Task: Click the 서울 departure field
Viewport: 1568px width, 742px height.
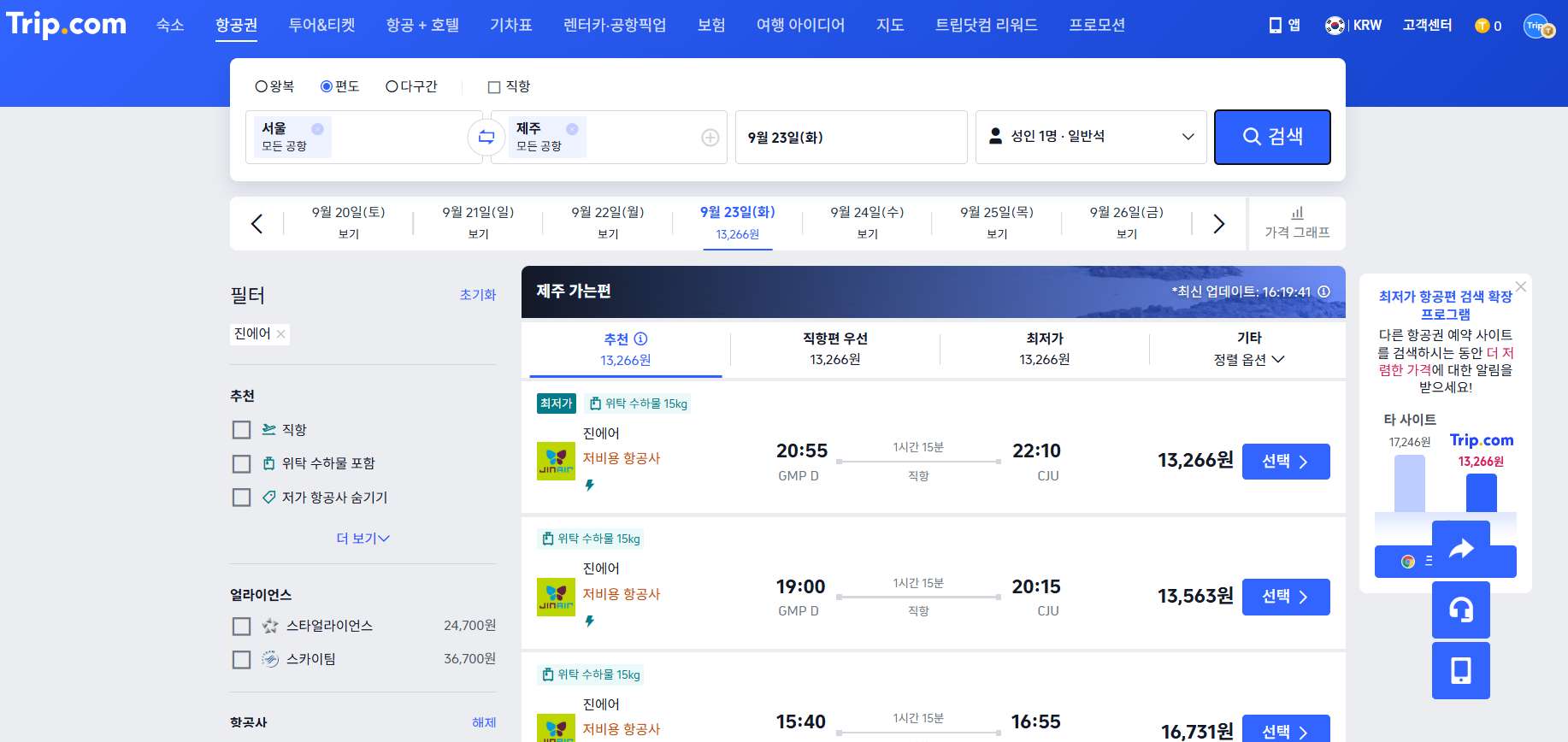Action: tap(363, 137)
